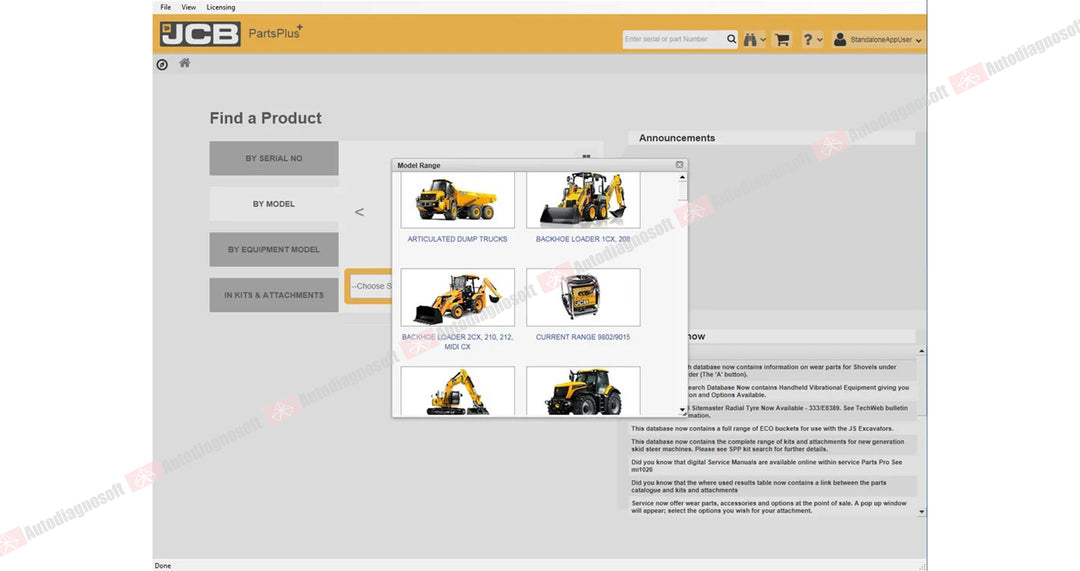1080x571 pixels.
Task: Open the Licensing menu
Action: click(x=220, y=7)
